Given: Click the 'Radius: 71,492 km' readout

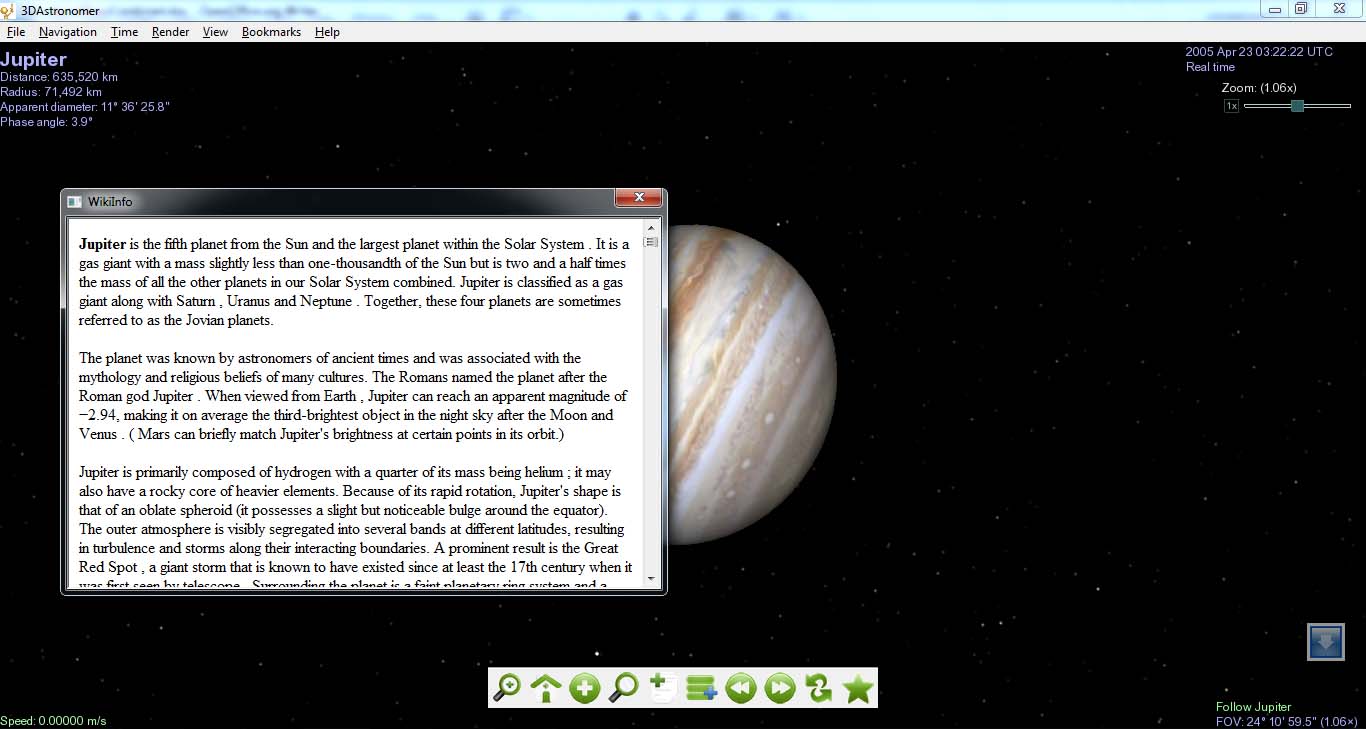Looking at the screenshot, I should click(x=51, y=92).
